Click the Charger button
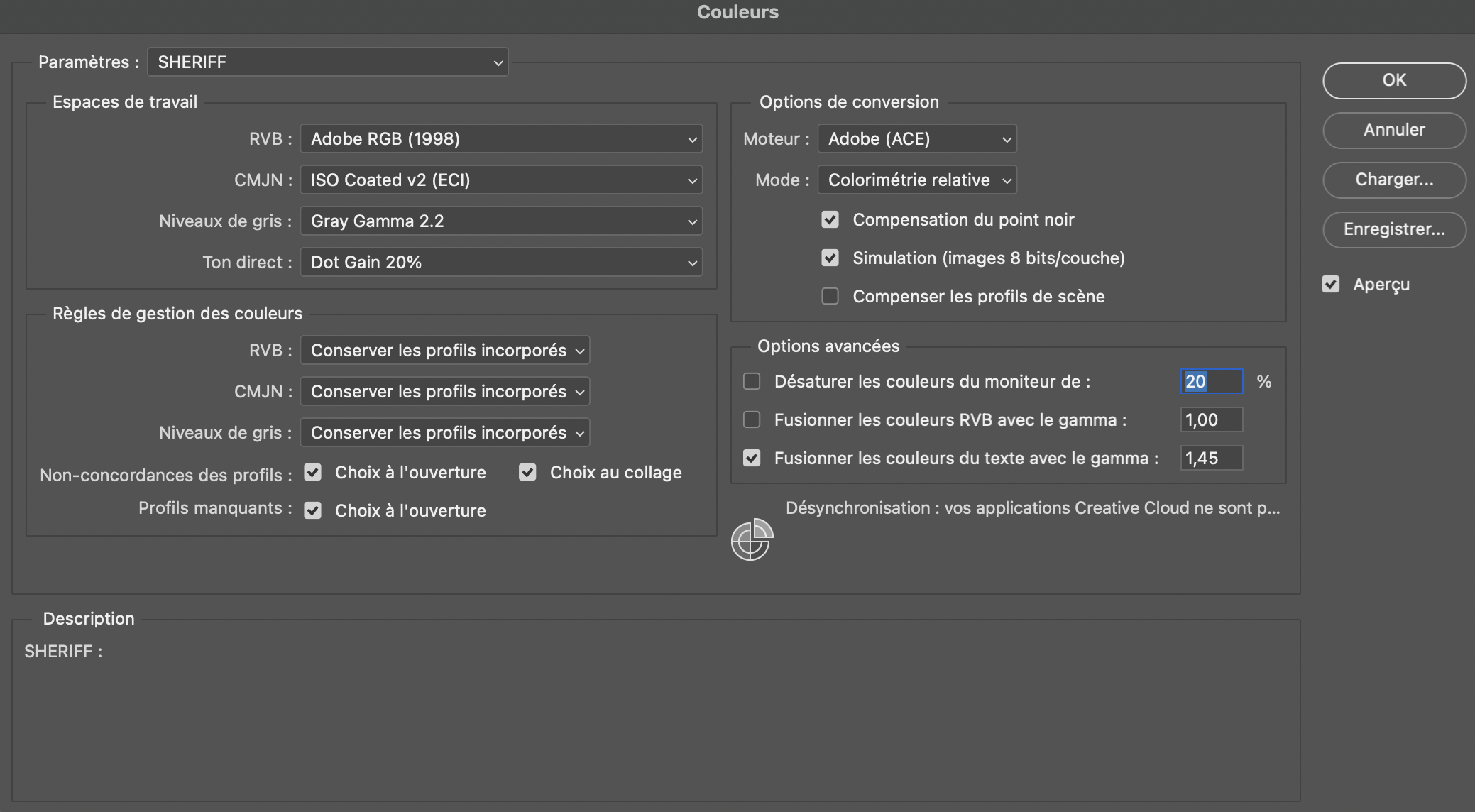Viewport: 1475px width, 812px height. [1393, 180]
